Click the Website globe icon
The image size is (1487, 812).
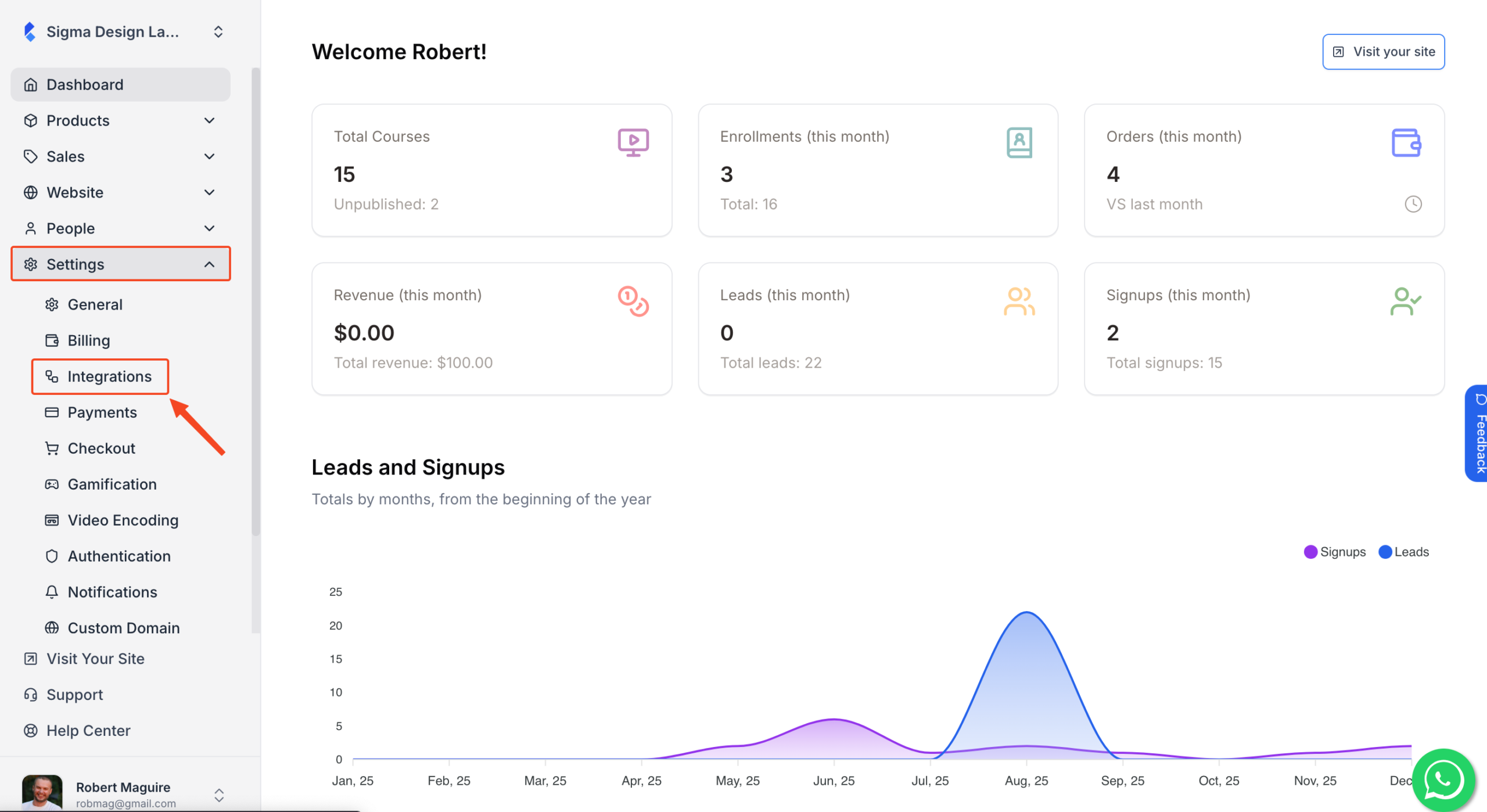31,193
